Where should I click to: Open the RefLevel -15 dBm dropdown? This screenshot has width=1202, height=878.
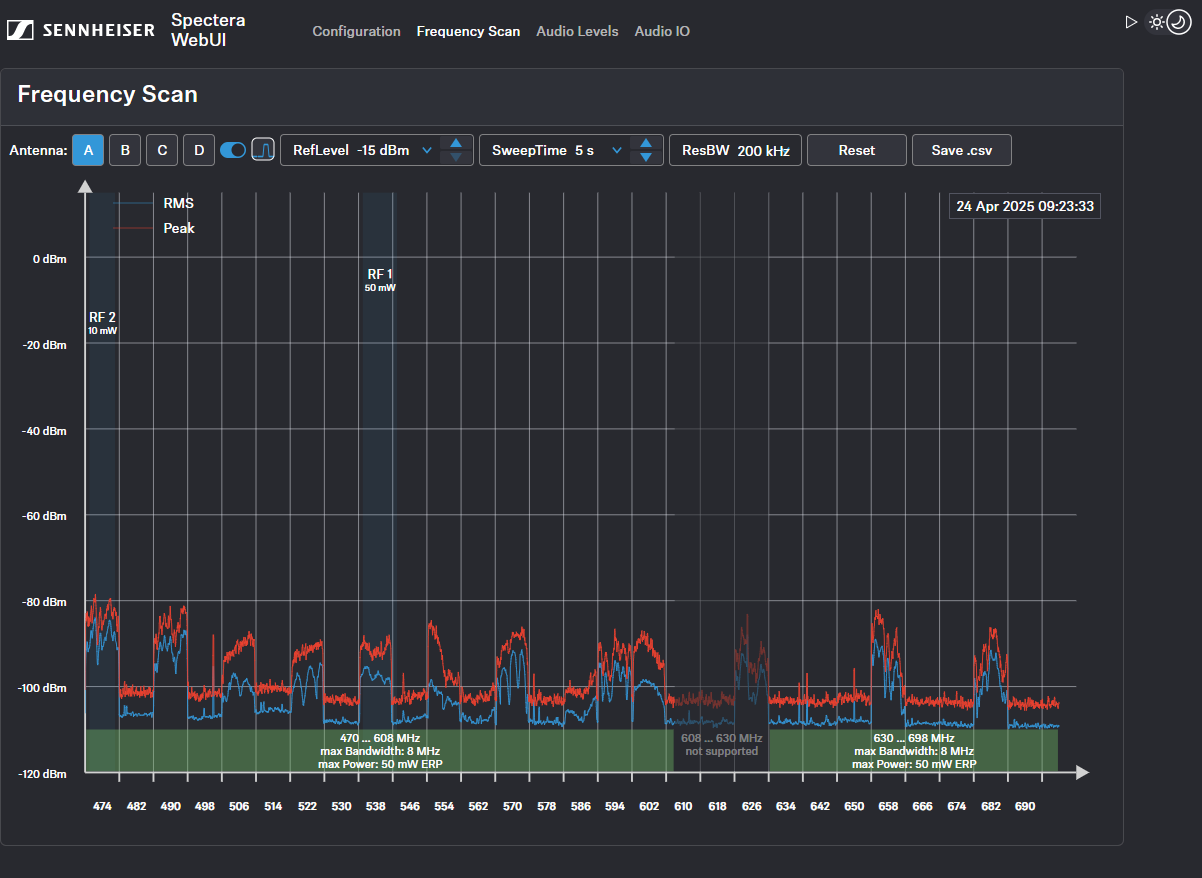(361, 150)
